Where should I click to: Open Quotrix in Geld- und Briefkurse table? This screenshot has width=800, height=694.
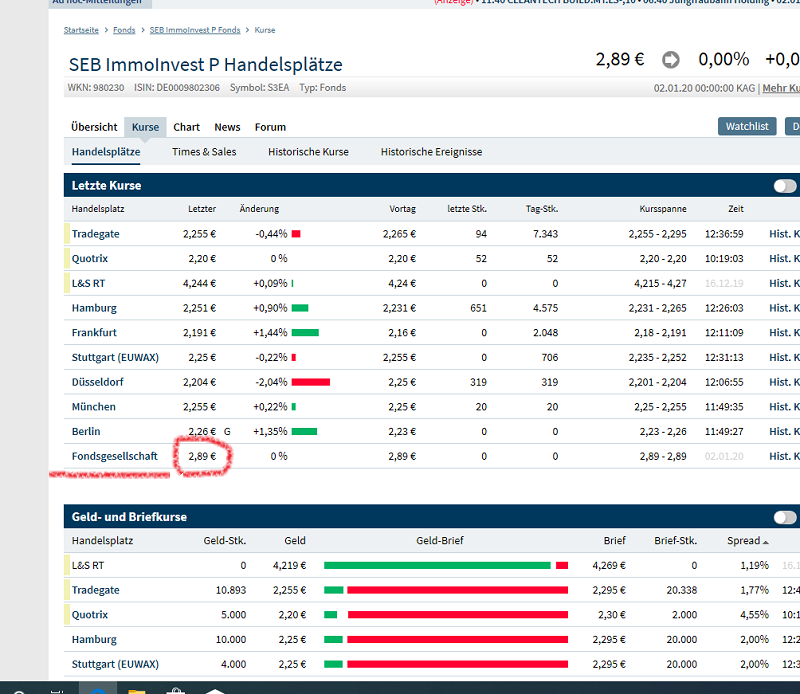[90, 615]
